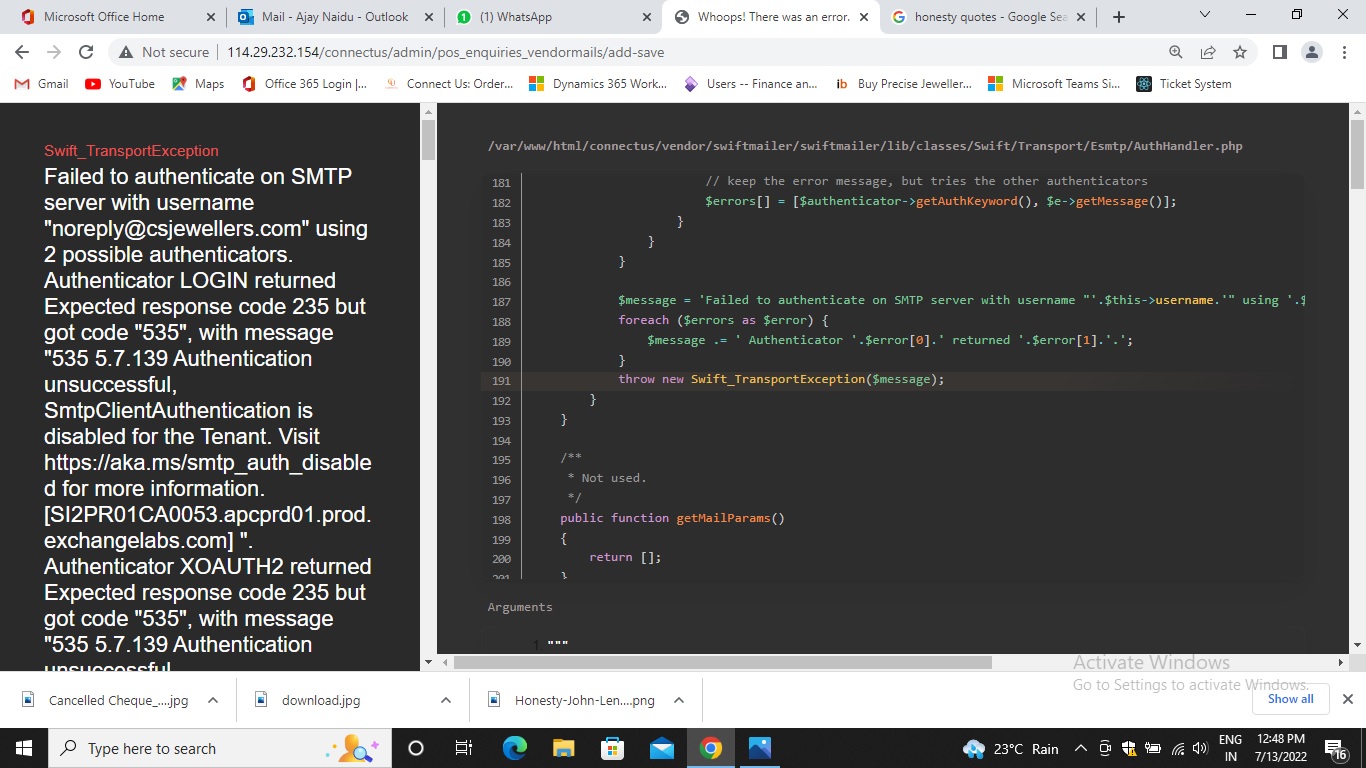The image size is (1366, 768).
Task: Show hidden system tray icons
Action: point(1080,749)
